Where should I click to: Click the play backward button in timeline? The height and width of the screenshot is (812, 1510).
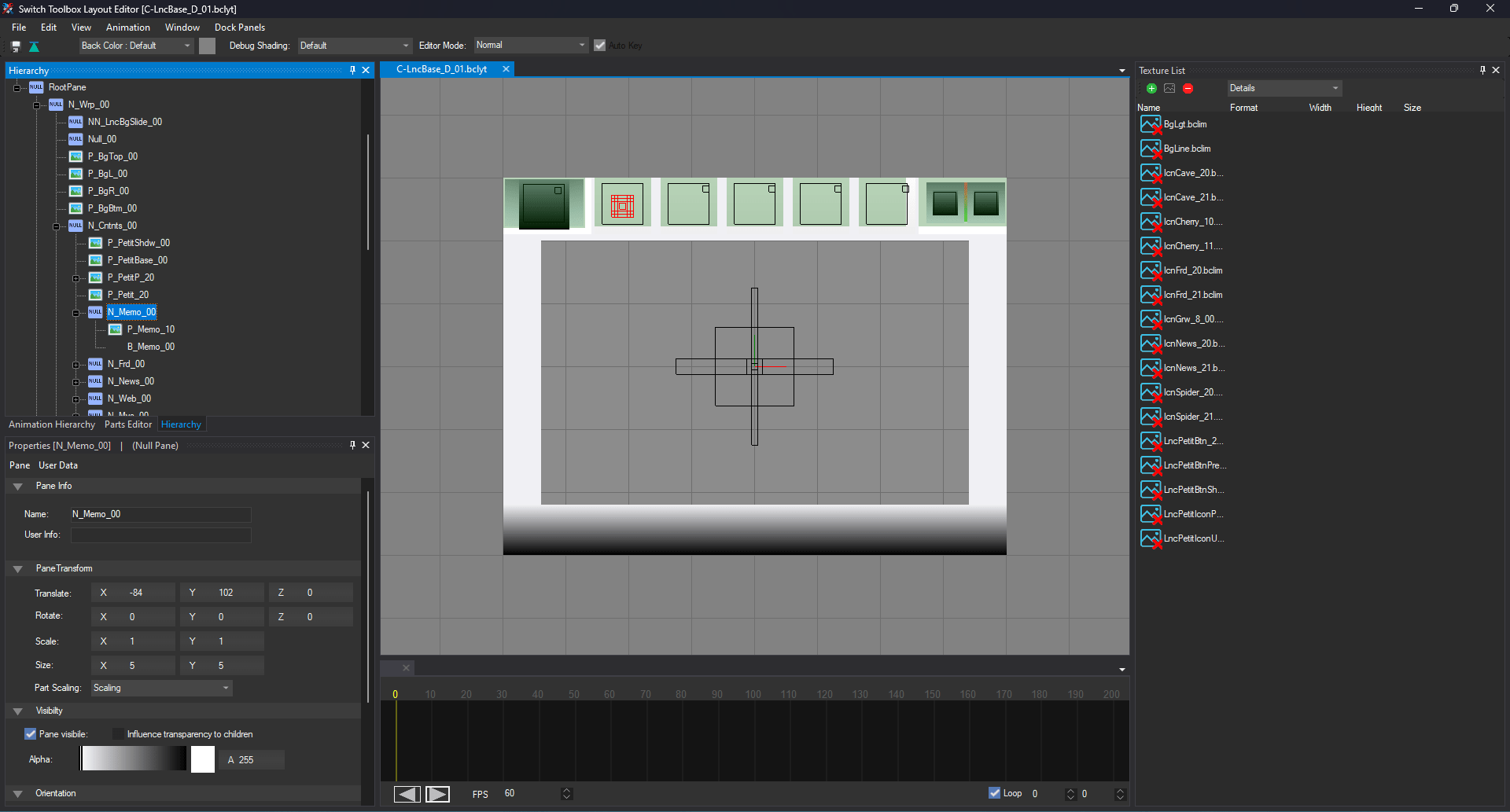(x=407, y=794)
